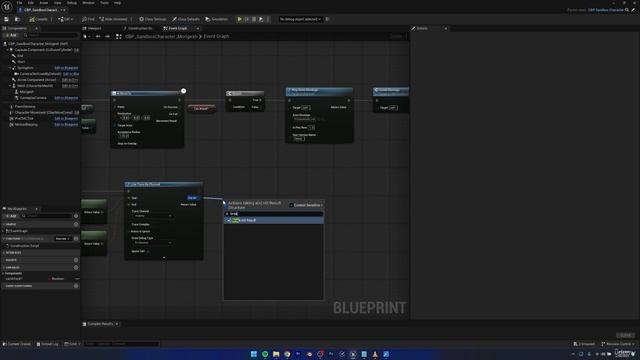Click the graph bookmark star dropdown
640x360 pixels.
[x=87, y=37]
